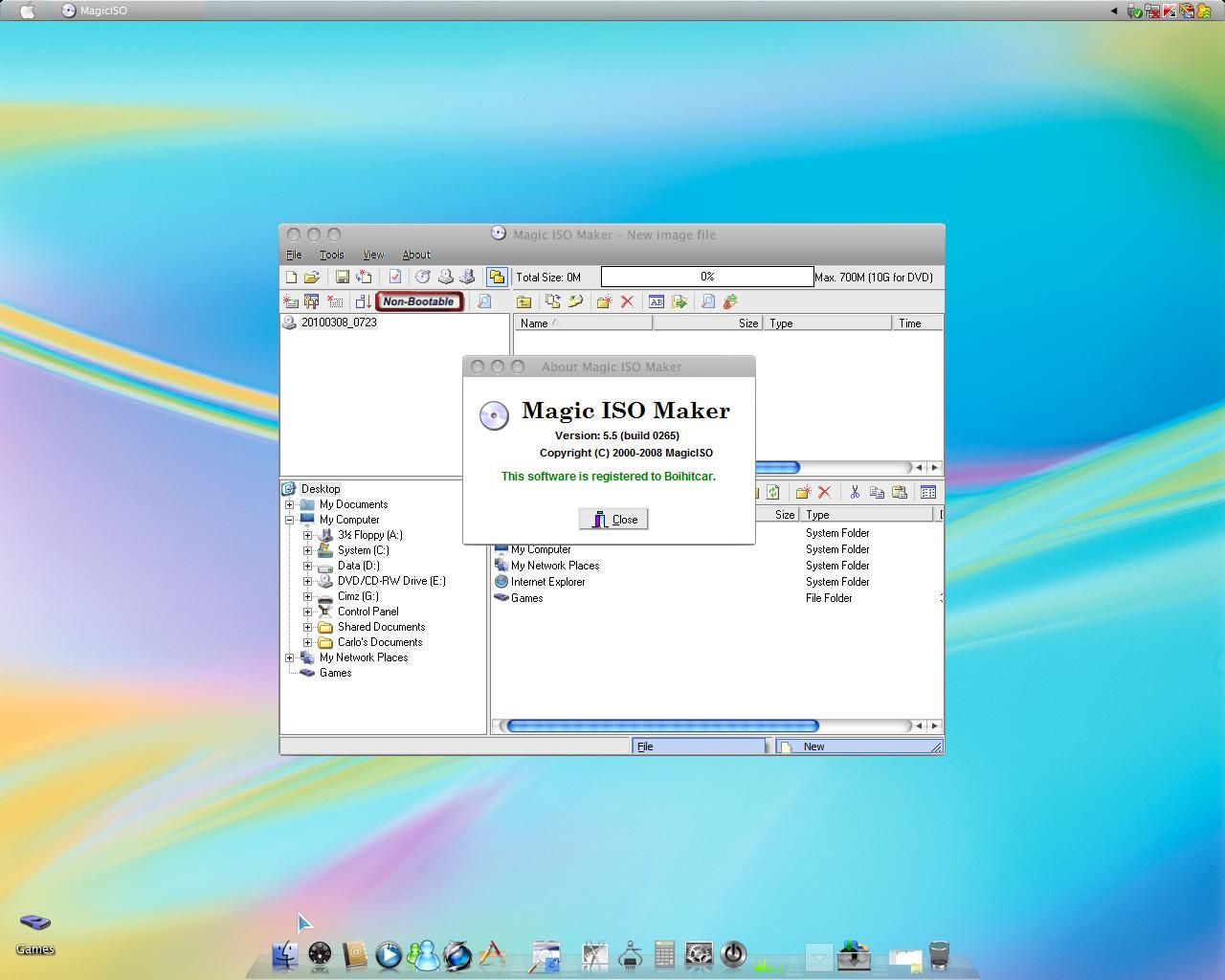Click new folder icon in lower browser toolbar

802,492
